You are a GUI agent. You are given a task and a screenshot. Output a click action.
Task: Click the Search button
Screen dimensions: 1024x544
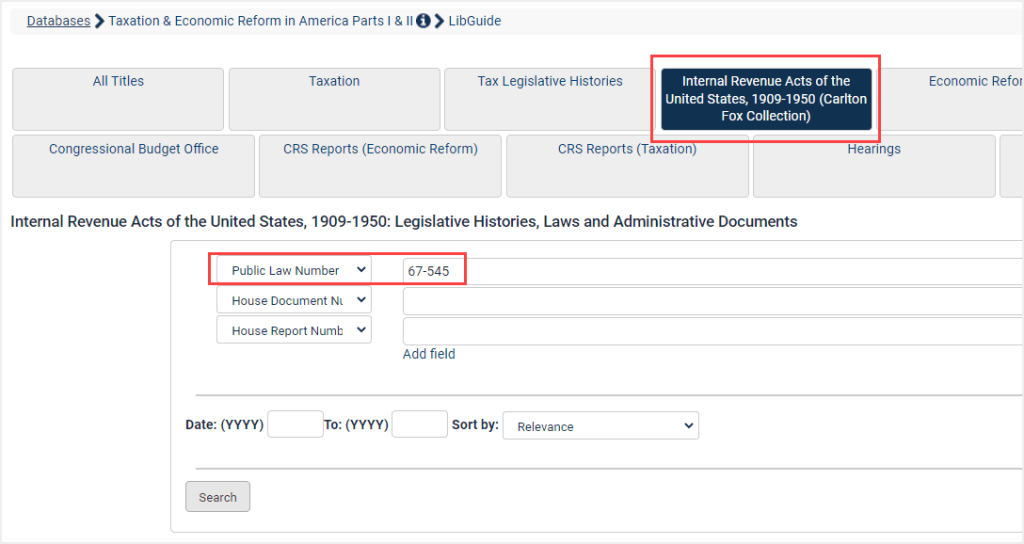click(217, 497)
